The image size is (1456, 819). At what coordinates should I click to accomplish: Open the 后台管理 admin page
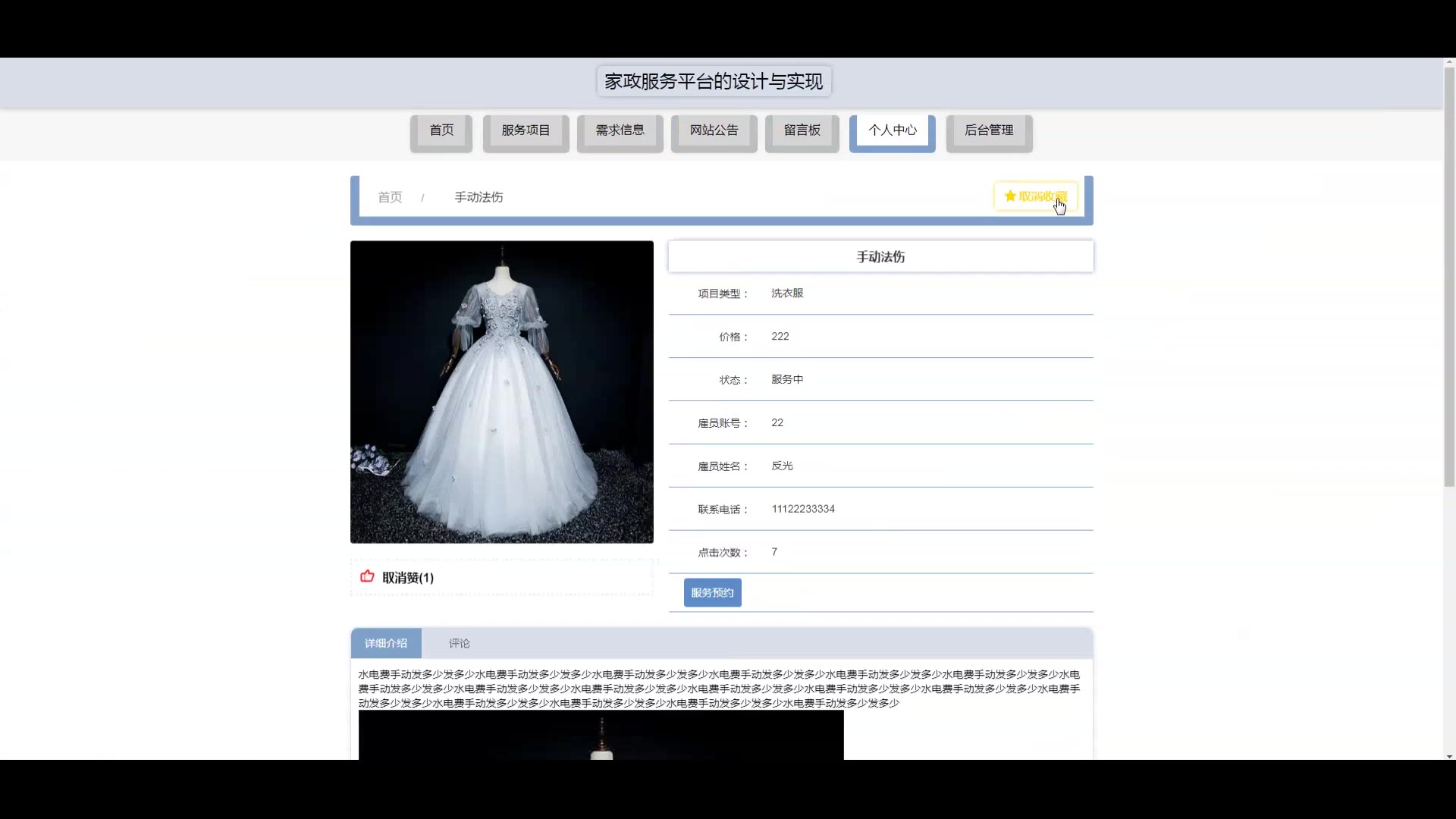point(989,130)
